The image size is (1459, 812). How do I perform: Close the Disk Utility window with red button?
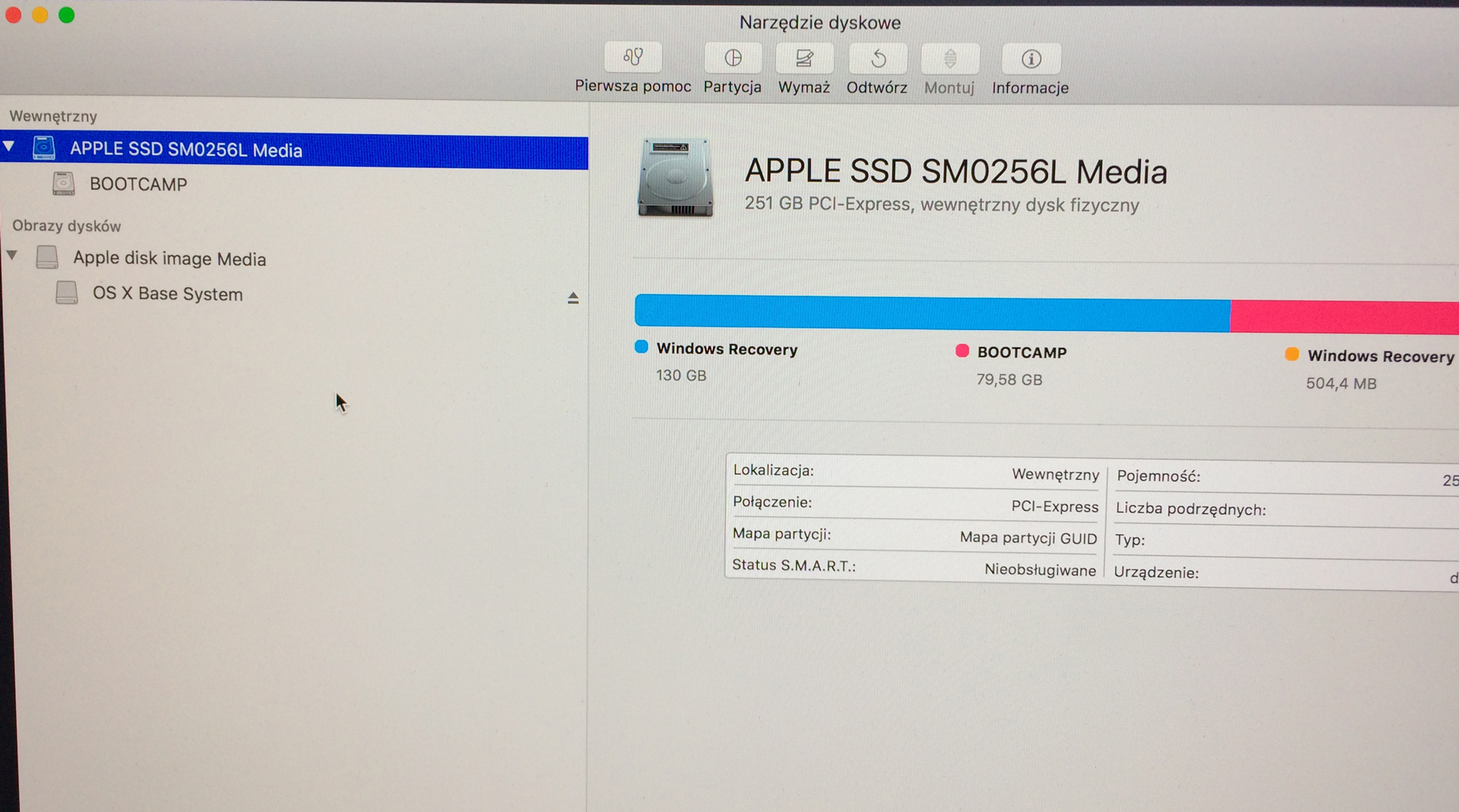tap(13, 15)
